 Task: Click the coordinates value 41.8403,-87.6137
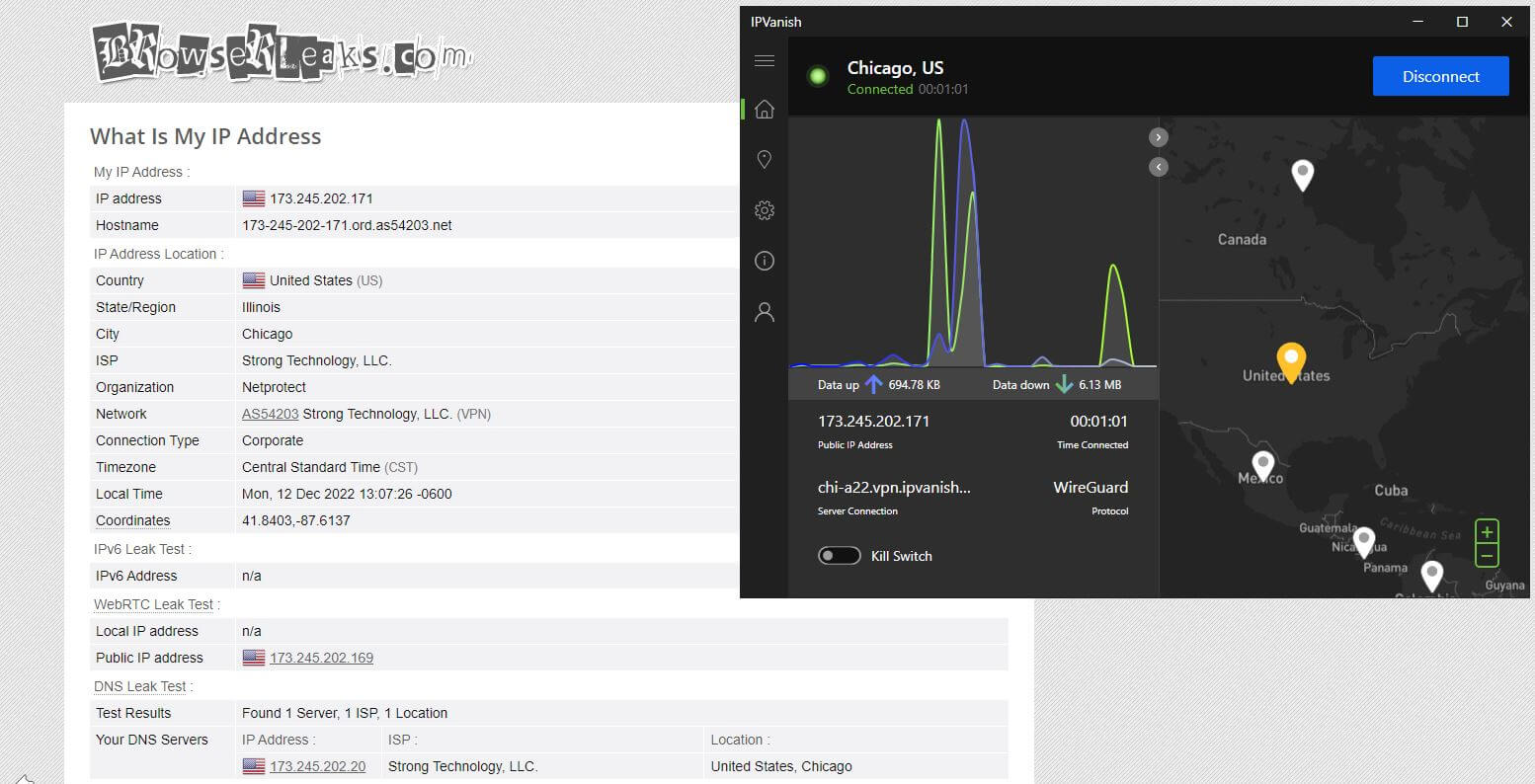pyautogui.click(x=296, y=520)
